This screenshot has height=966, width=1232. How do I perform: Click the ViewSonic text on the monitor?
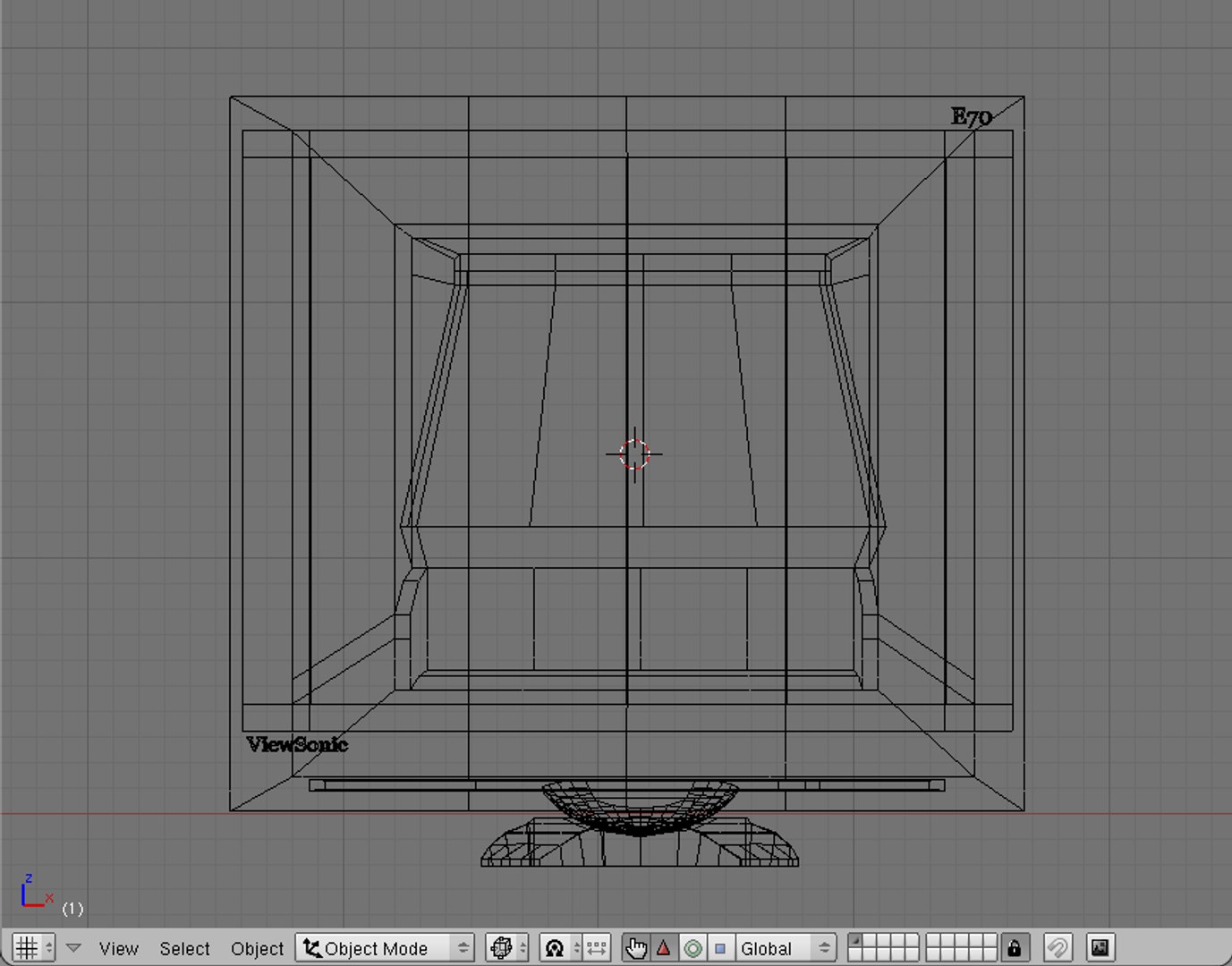tap(297, 744)
